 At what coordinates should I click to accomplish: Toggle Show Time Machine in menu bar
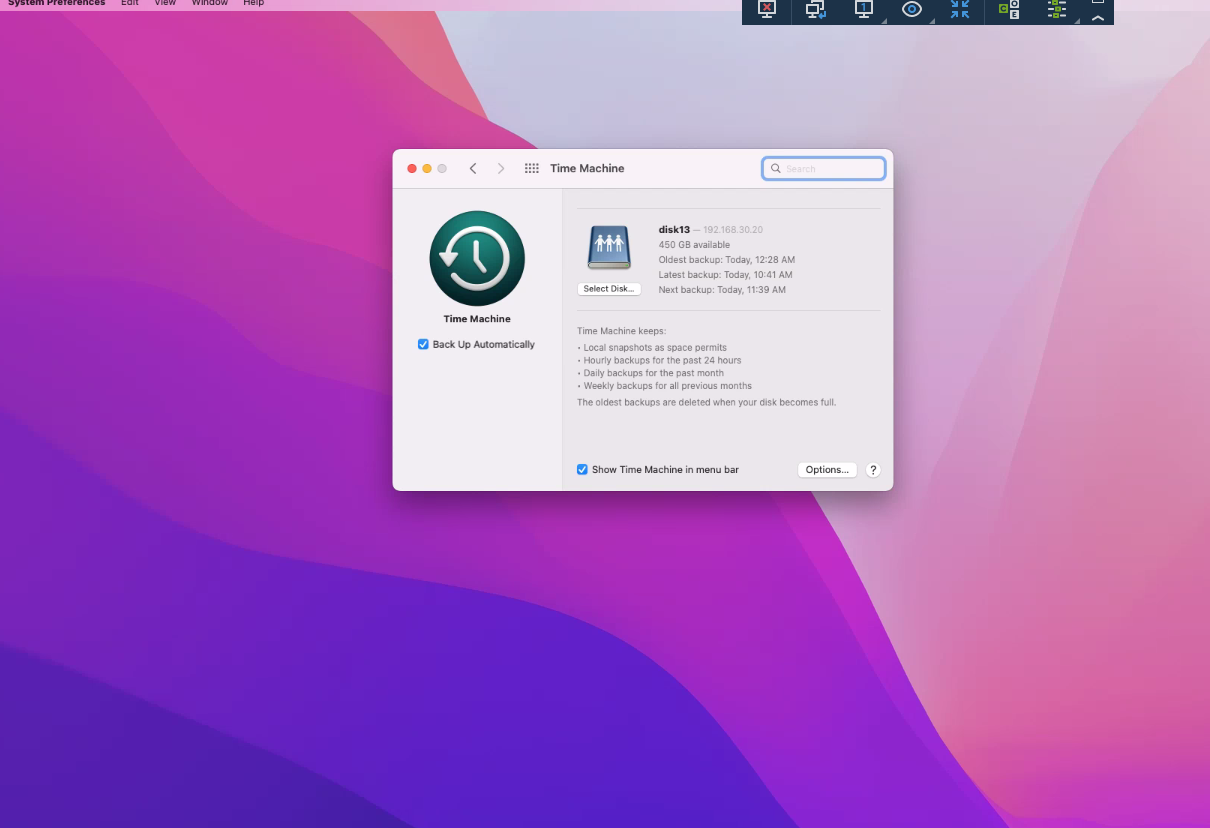coord(582,470)
